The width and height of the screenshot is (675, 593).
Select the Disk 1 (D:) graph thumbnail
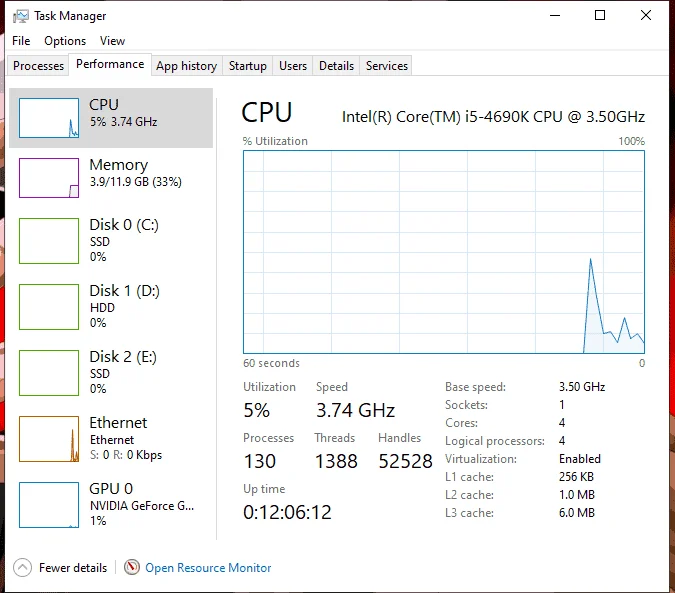tap(49, 307)
